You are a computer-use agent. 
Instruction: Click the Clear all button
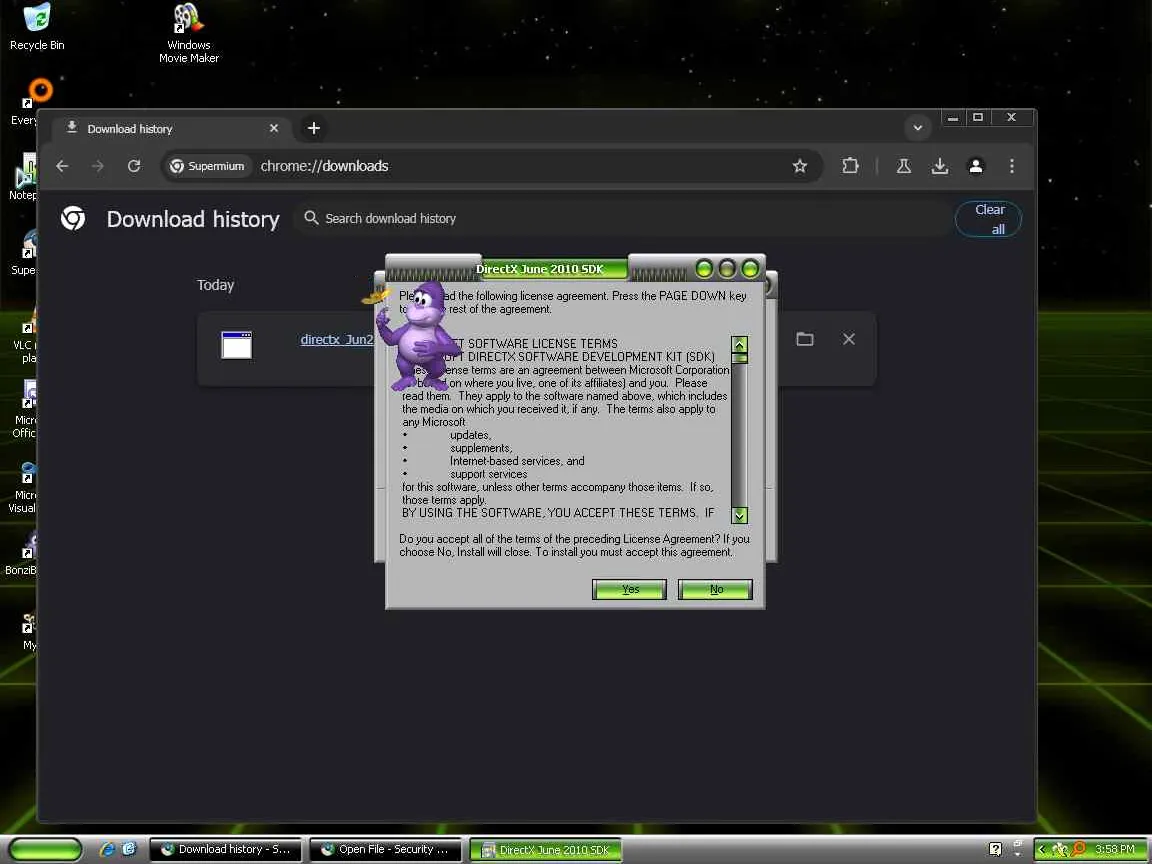click(x=988, y=219)
